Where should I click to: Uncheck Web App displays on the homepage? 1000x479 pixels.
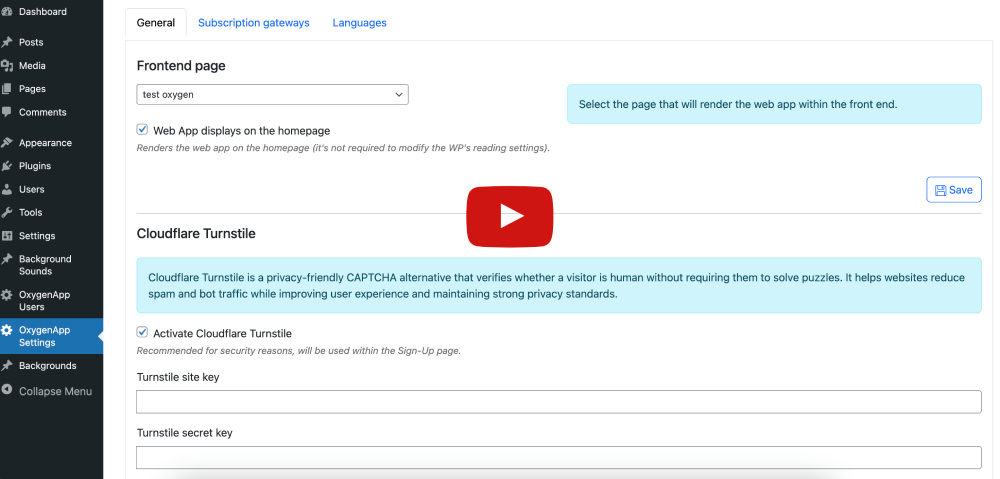(143, 130)
